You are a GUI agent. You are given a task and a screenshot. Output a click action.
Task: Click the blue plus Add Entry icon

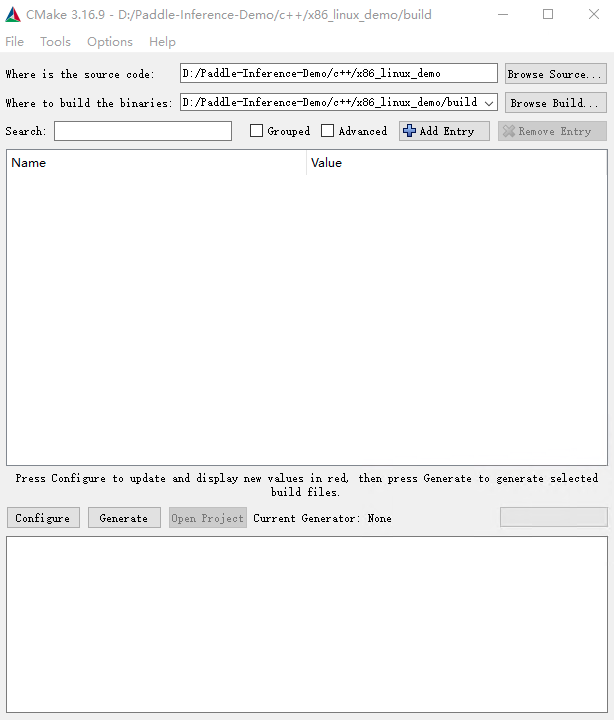click(x=409, y=131)
